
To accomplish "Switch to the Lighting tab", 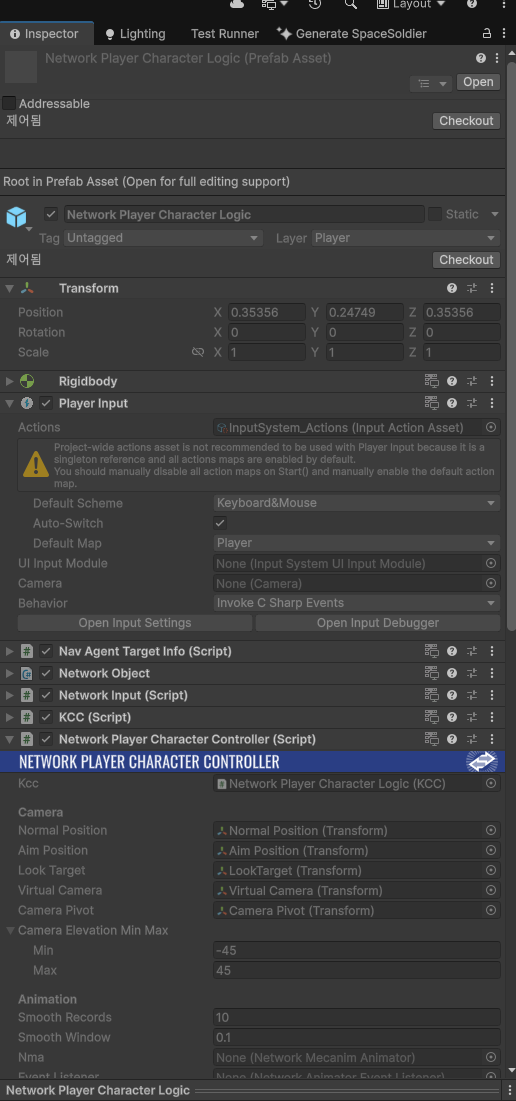I will click(x=135, y=34).
